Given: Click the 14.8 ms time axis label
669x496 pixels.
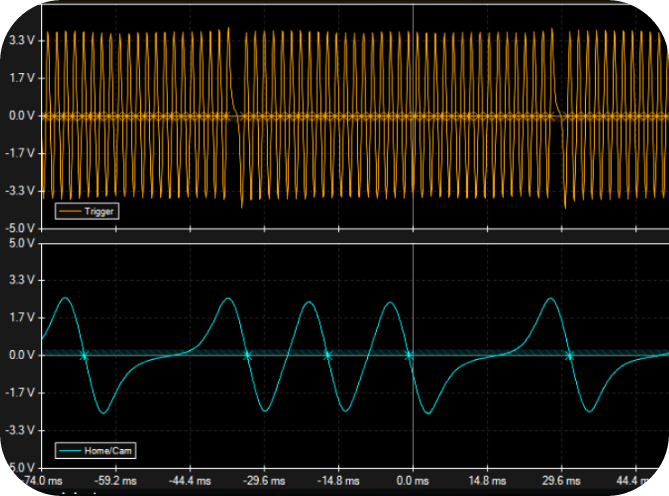Looking at the screenshot, I should (x=487, y=481).
